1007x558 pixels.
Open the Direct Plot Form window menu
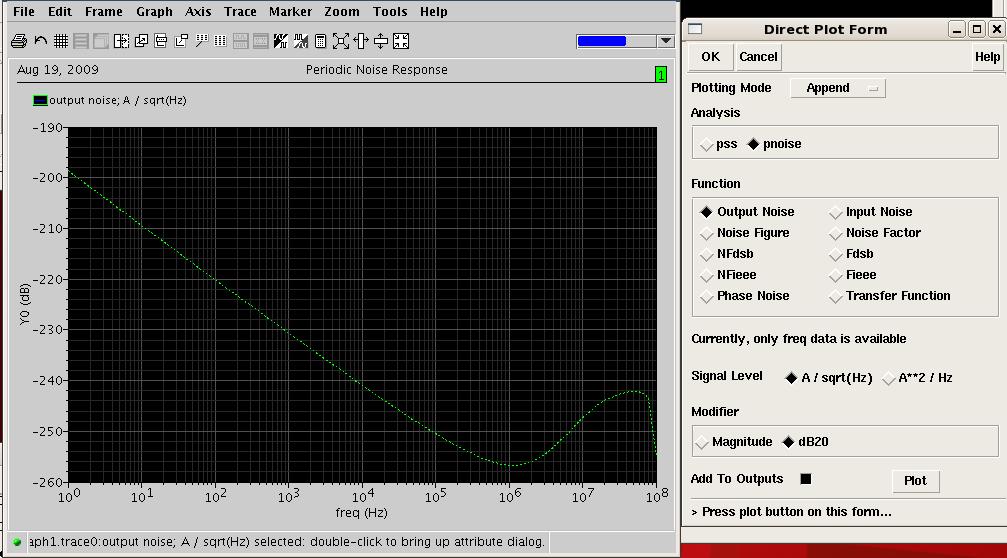[x=696, y=29]
